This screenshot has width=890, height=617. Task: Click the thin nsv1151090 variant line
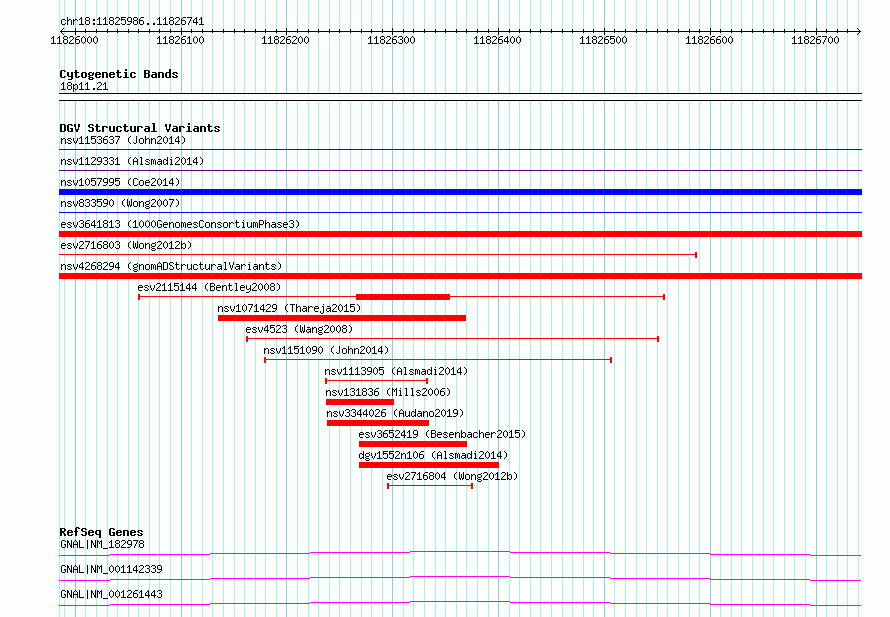438,360
